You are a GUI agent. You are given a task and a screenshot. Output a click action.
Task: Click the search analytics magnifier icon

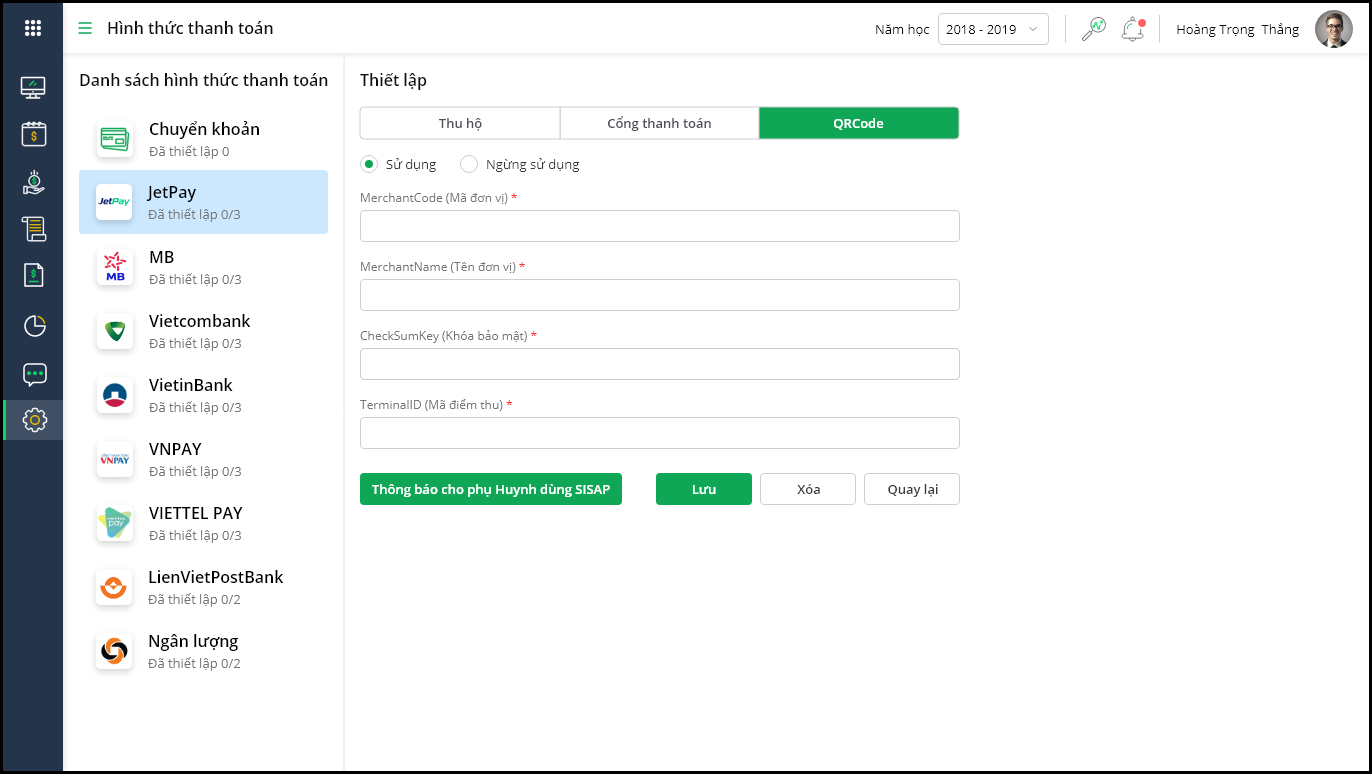click(1093, 29)
